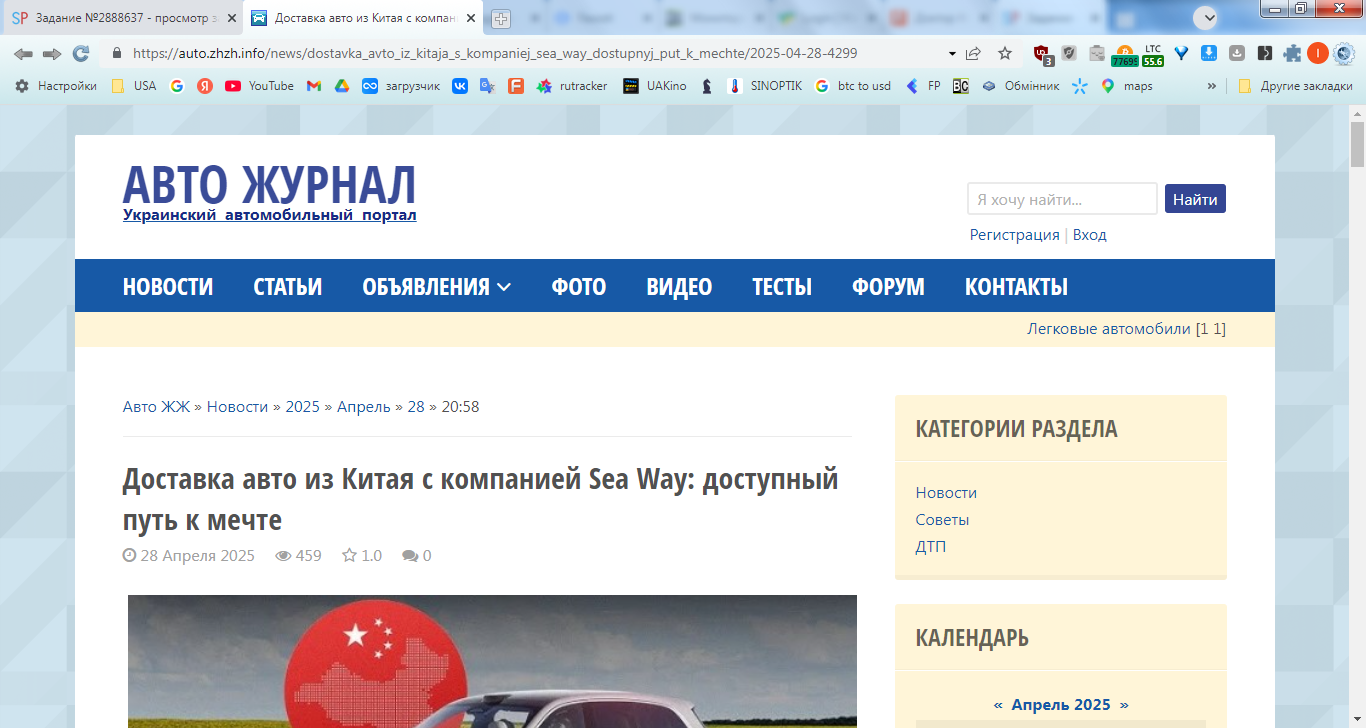Open the Другие закладки bookmarks folder

tap(1295, 86)
